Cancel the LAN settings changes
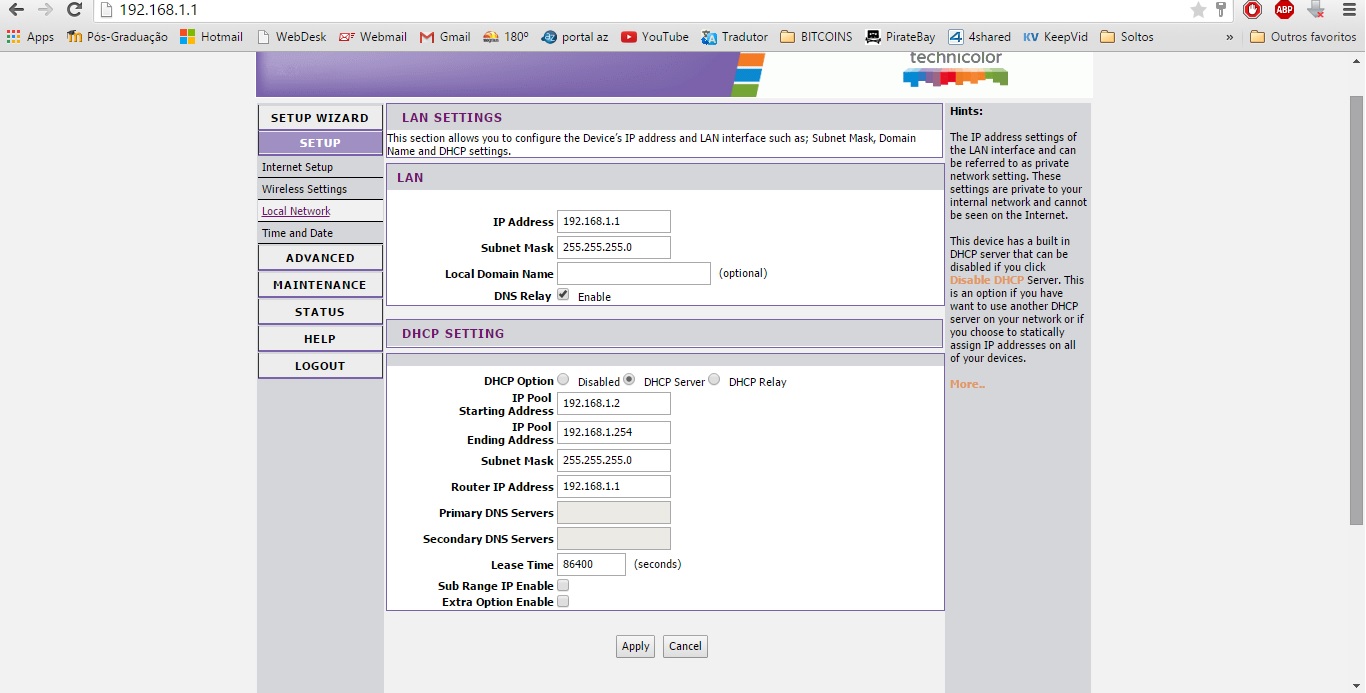The image size is (1366, 693). click(685, 646)
